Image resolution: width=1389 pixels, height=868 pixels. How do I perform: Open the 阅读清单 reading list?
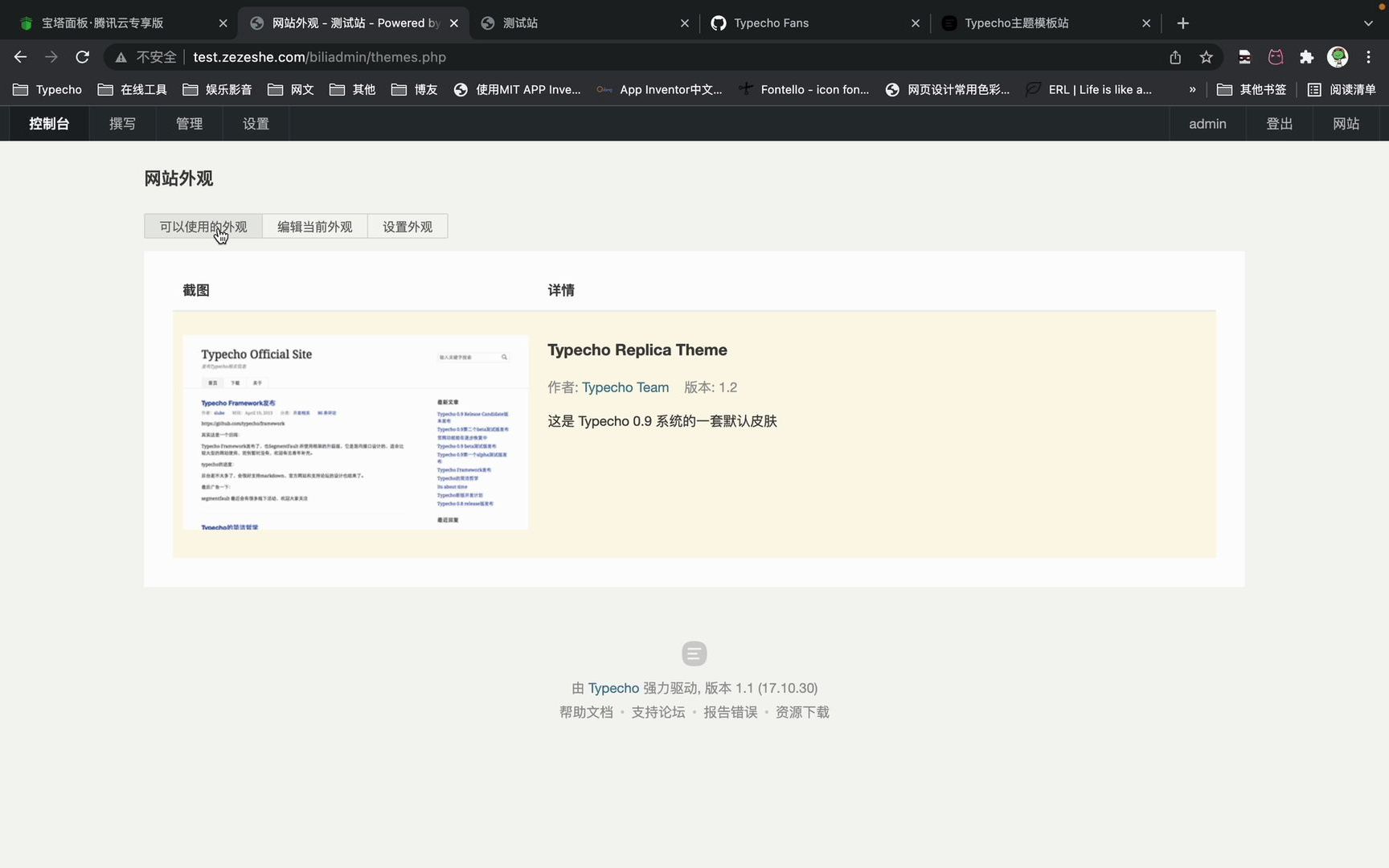(1342, 90)
